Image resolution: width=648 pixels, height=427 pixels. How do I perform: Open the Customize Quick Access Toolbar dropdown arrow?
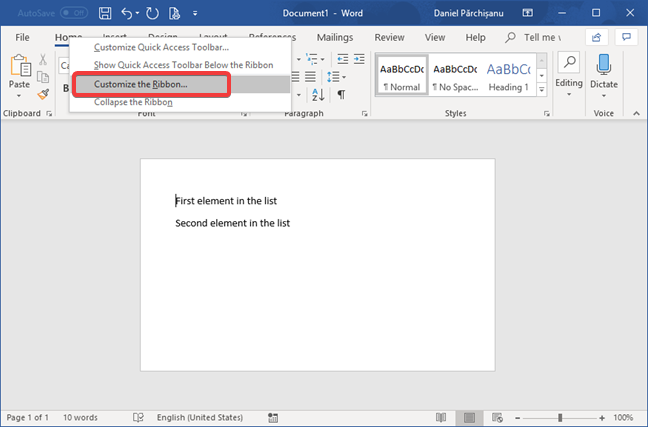pyautogui.click(x=195, y=13)
